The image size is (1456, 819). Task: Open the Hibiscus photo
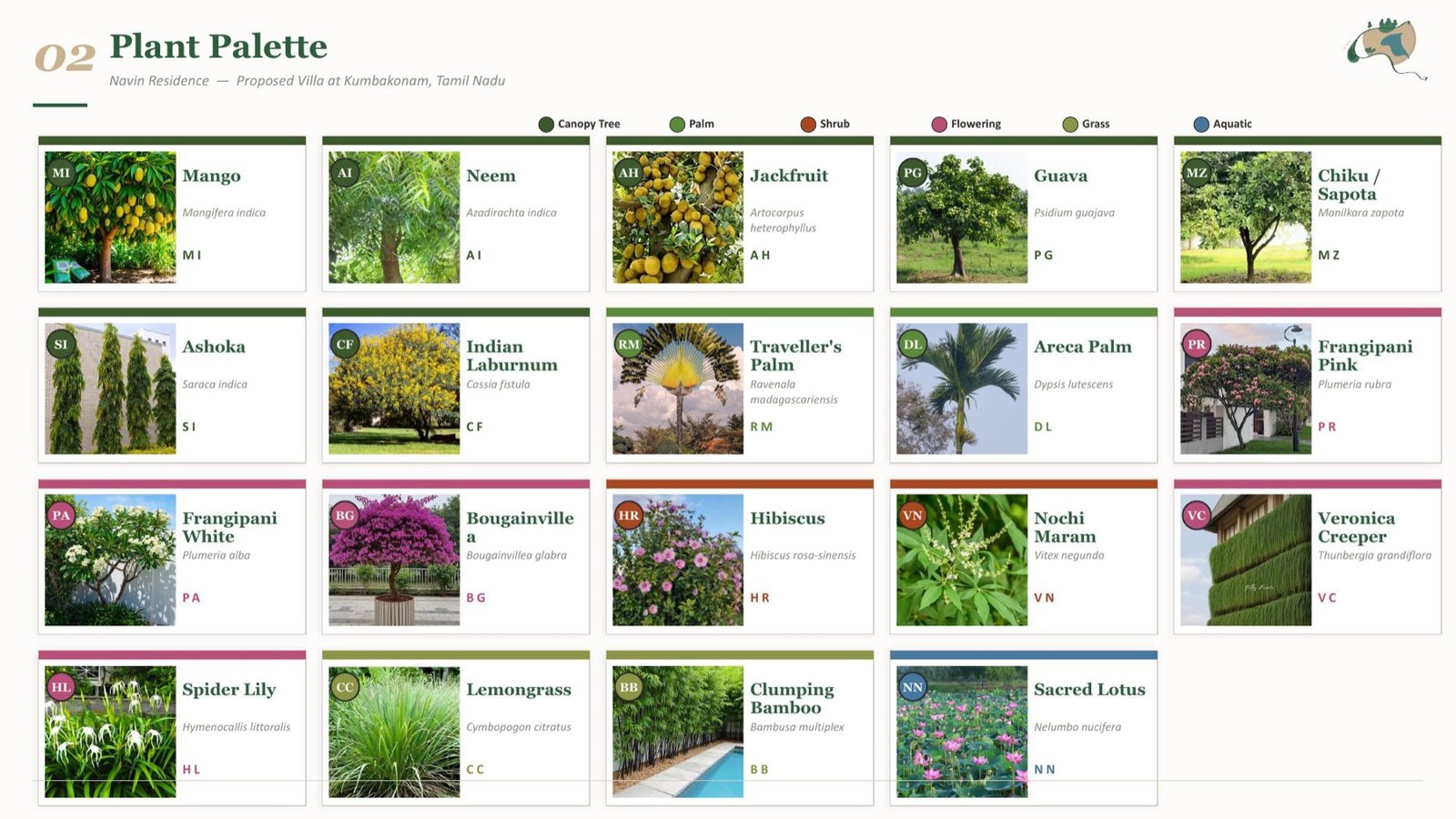[x=678, y=561]
